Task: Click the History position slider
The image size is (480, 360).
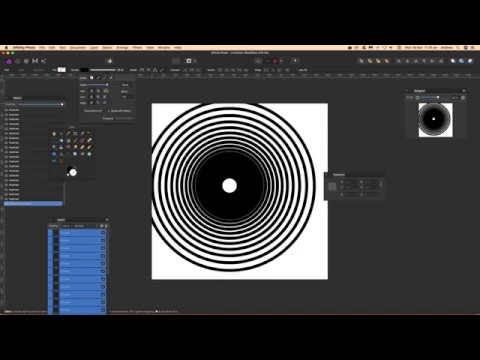Action: (x=40, y=104)
